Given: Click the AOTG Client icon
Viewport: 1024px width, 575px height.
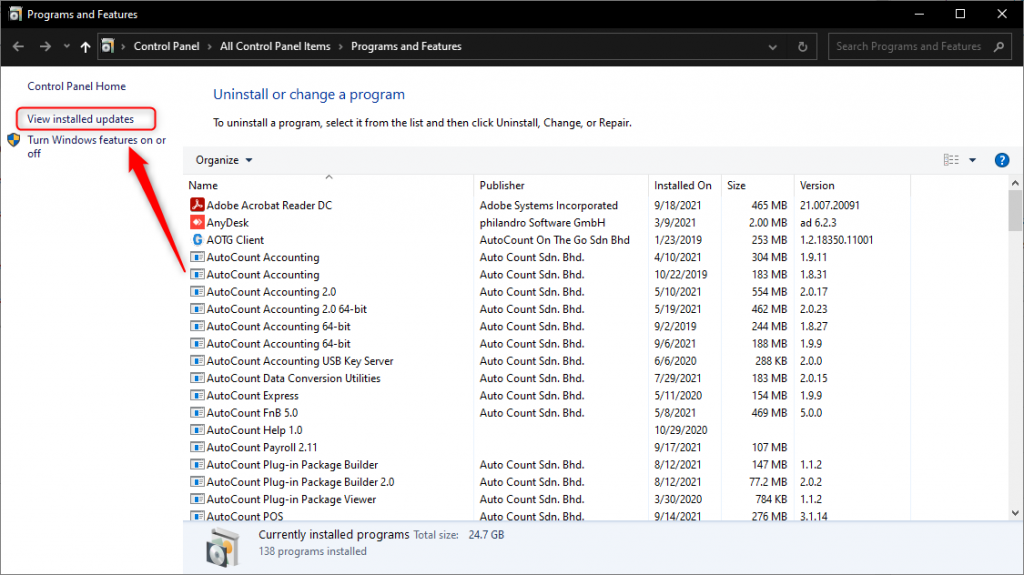Looking at the screenshot, I should (x=196, y=240).
